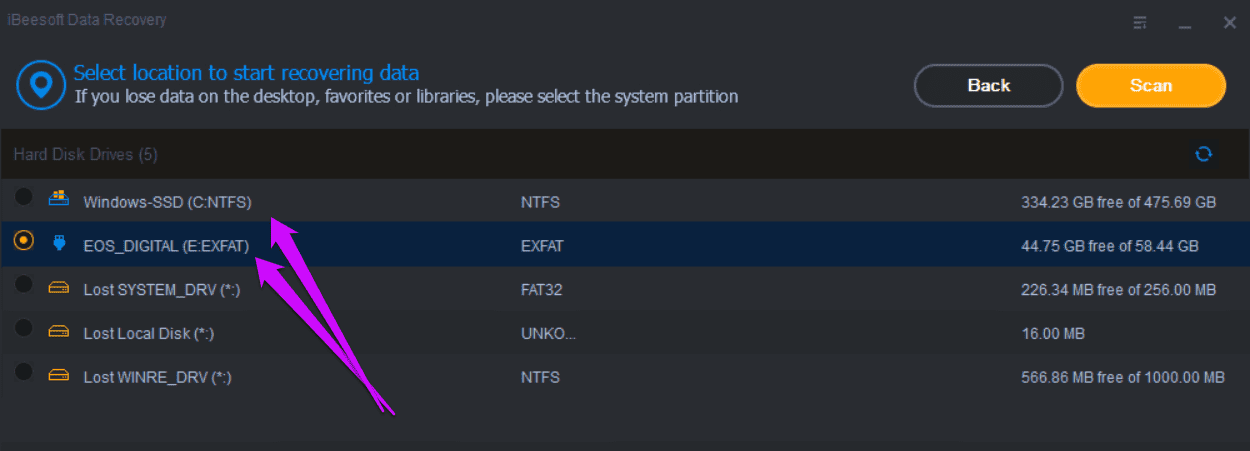This screenshot has height=451, width=1250.
Task: Open the hamburger menu icon in title bar
Action: (x=1140, y=22)
